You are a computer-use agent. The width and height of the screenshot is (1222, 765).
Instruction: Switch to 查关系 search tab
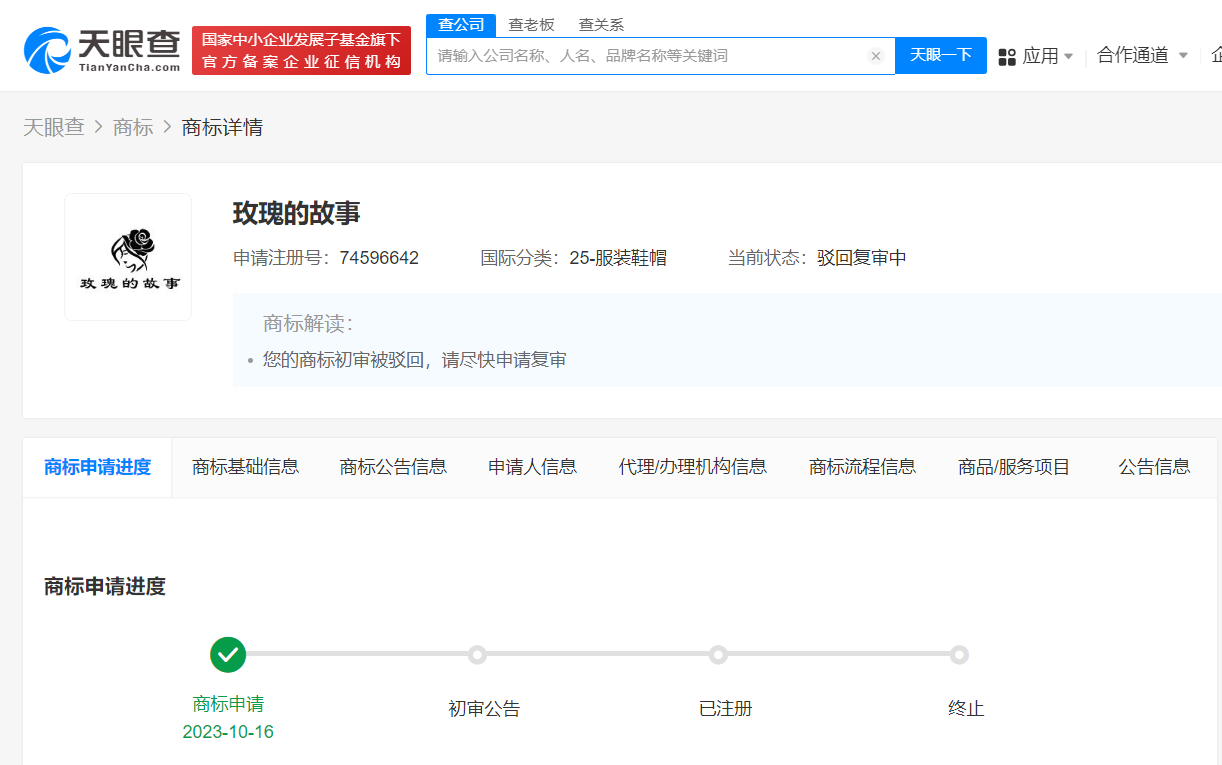coord(601,25)
